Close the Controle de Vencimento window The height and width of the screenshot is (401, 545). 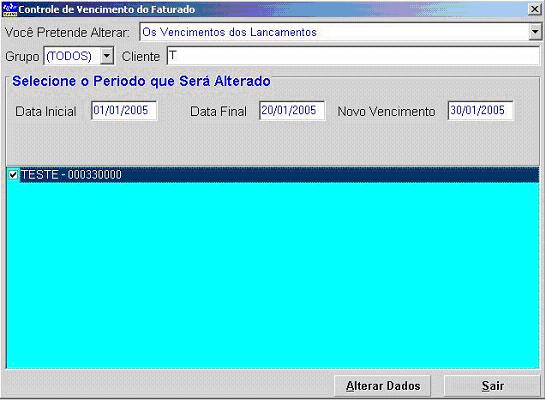click(535, 9)
